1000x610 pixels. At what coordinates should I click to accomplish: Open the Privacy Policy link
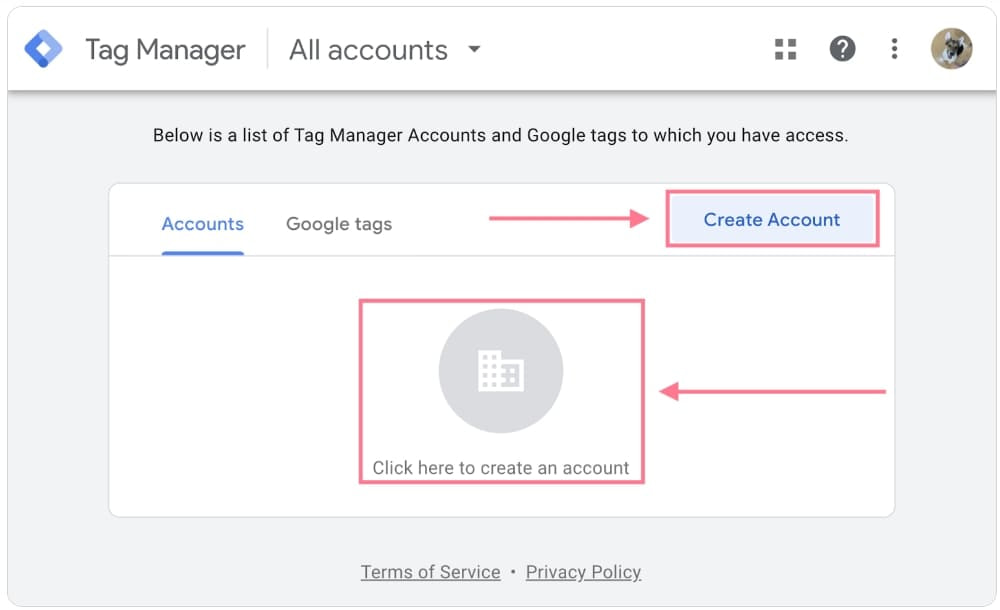(583, 572)
